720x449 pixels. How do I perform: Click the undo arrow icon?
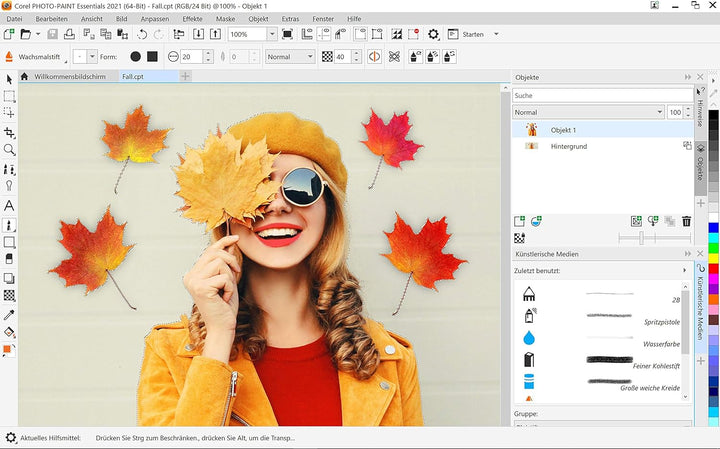(142, 34)
